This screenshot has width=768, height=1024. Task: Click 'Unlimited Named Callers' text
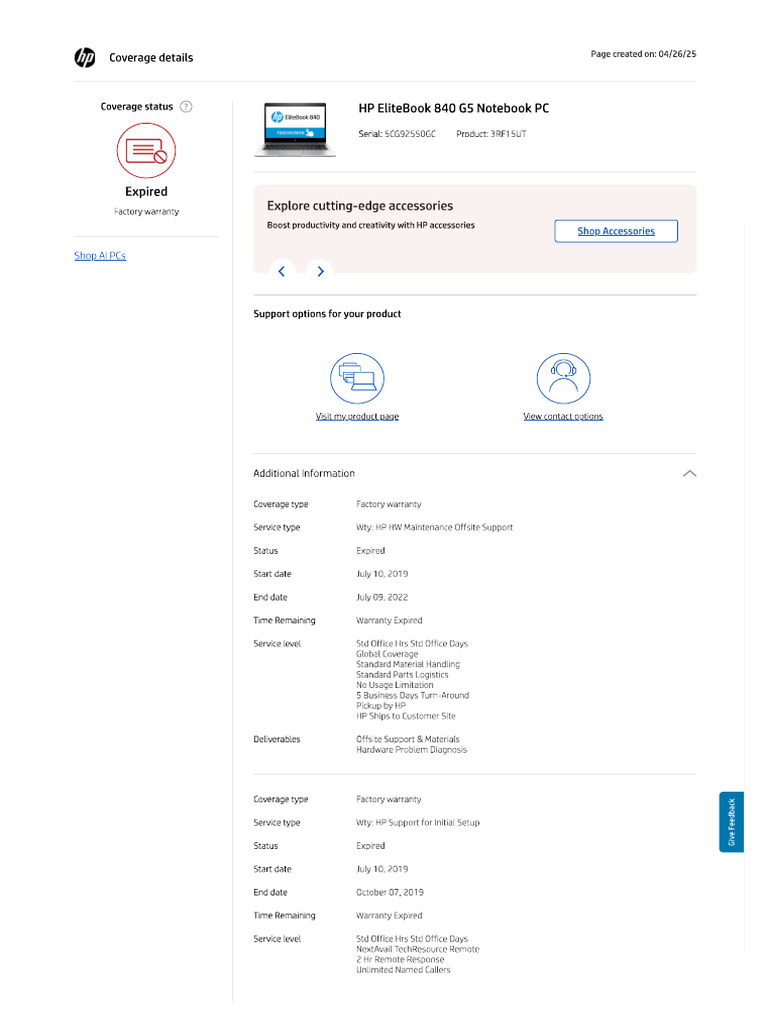pyautogui.click(x=403, y=970)
